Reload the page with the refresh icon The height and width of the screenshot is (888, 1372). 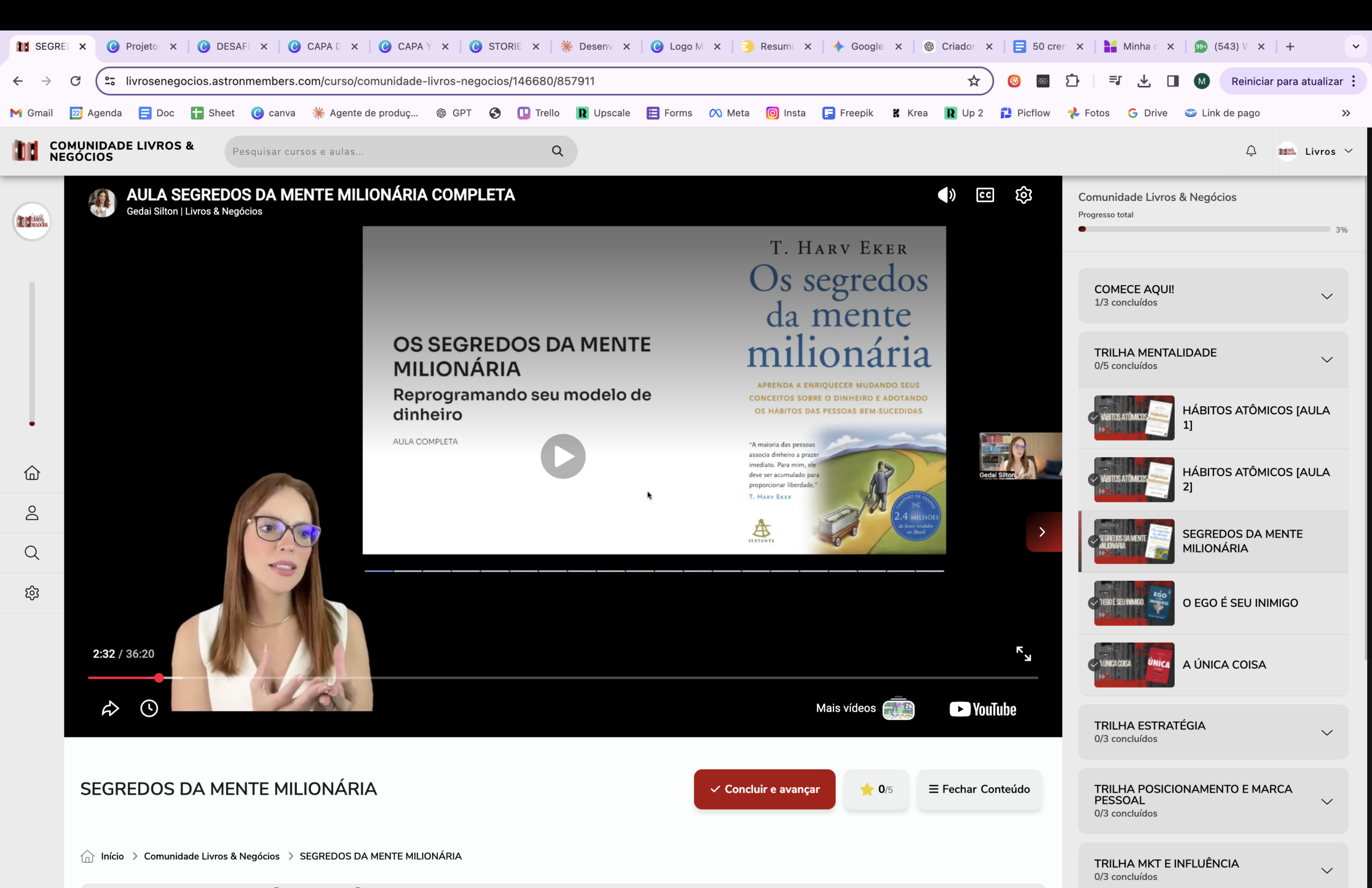(x=75, y=81)
